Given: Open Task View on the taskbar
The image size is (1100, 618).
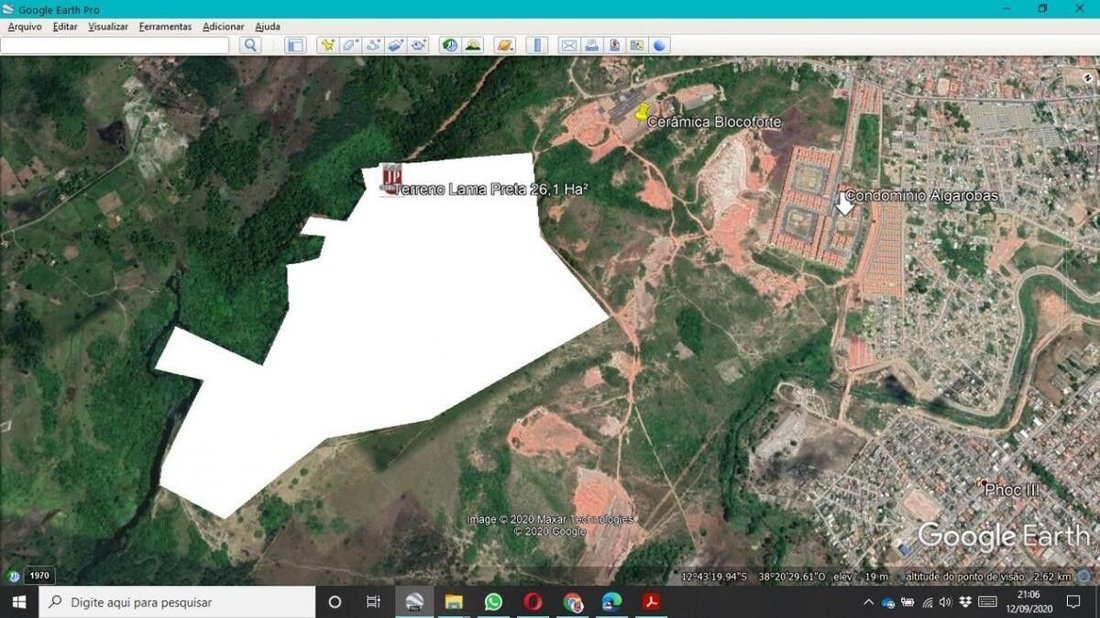Looking at the screenshot, I should 373,602.
